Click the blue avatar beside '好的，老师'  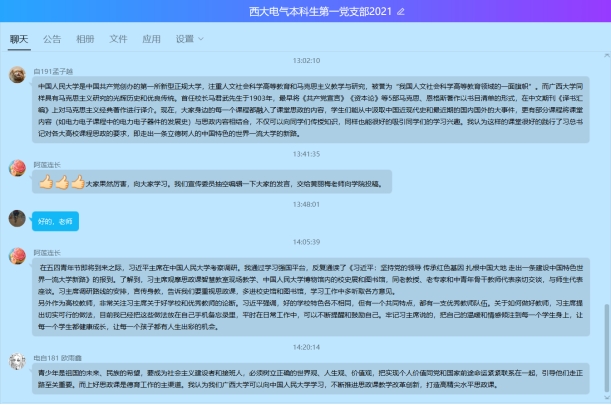tap(17, 218)
